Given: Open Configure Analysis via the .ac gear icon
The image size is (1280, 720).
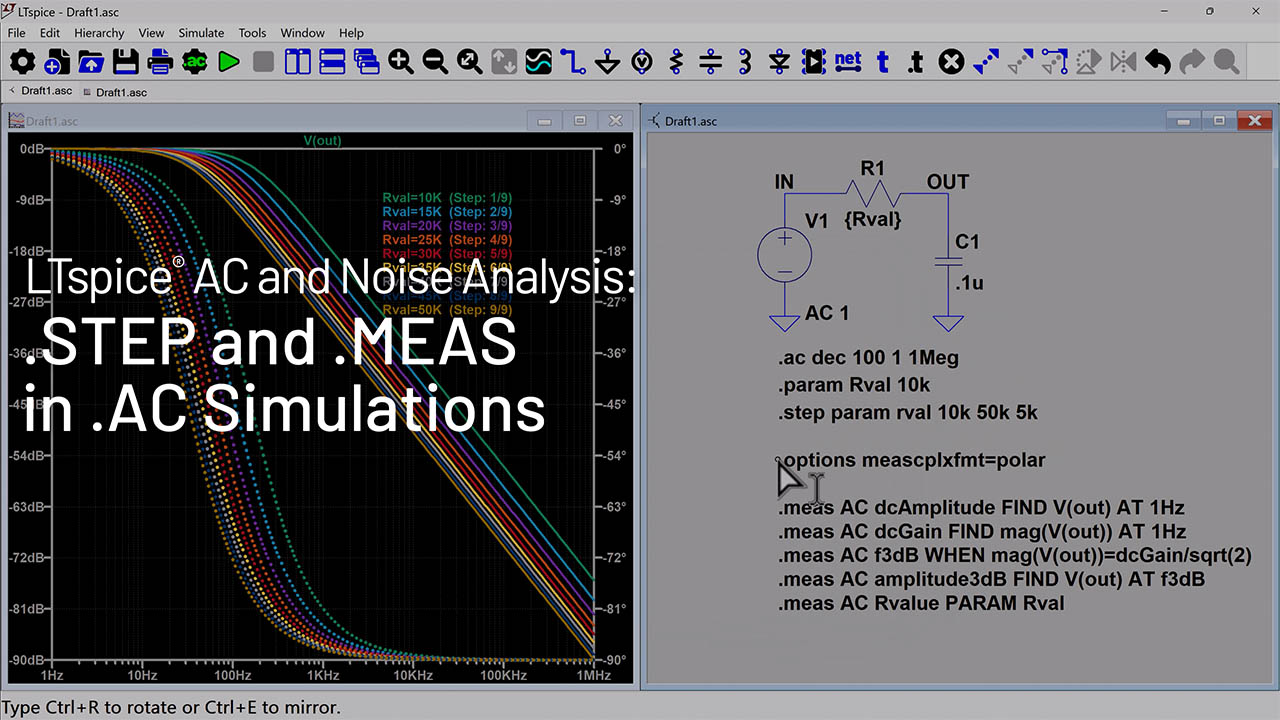Looking at the screenshot, I should click(194, 62).
